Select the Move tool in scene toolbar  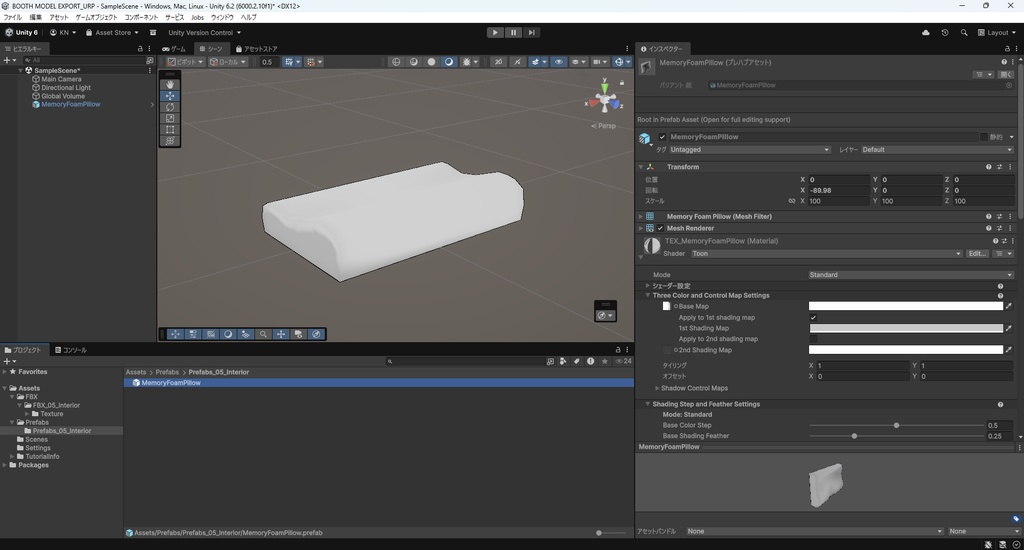pos(170,95)
